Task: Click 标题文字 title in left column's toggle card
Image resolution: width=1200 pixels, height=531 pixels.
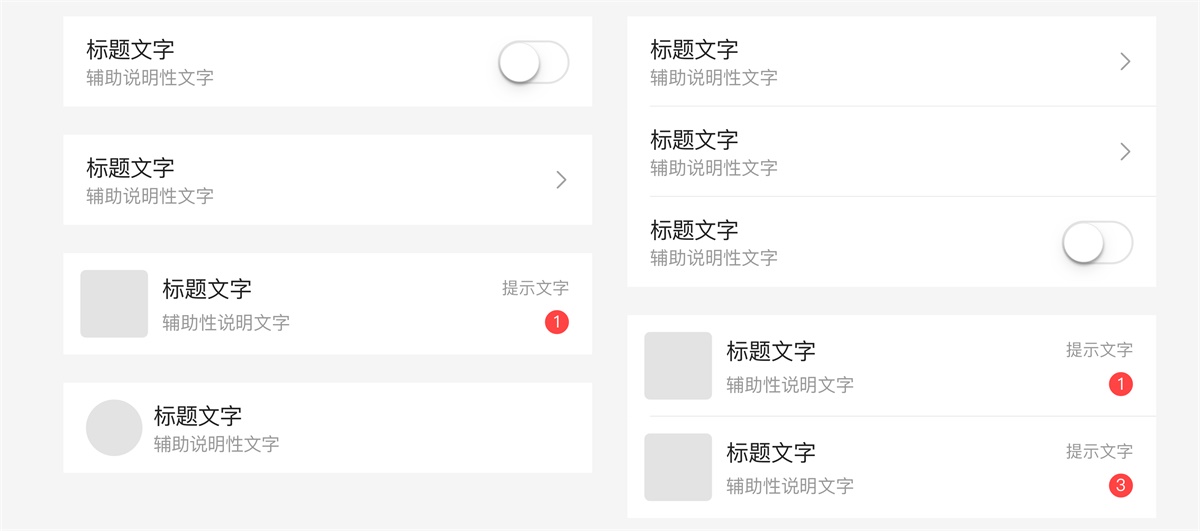Action: click(130, 50)
